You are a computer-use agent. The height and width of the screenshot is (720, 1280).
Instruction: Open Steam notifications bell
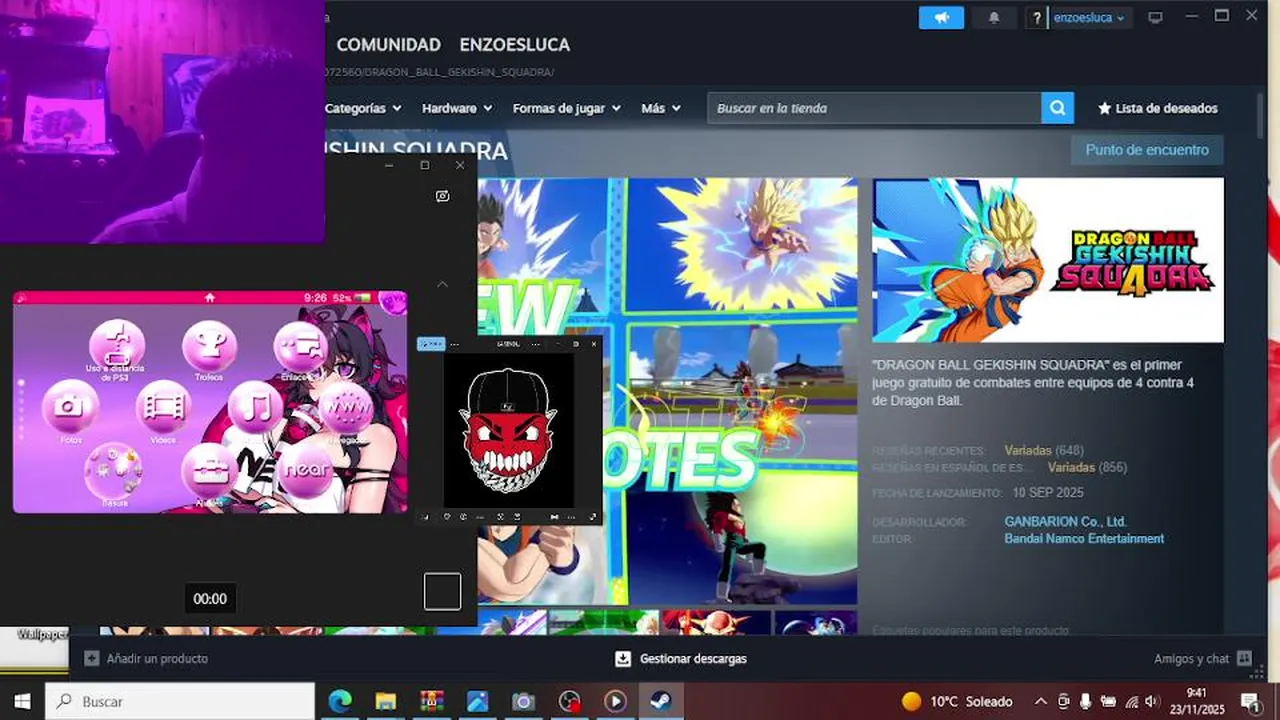tap(994, 17)
